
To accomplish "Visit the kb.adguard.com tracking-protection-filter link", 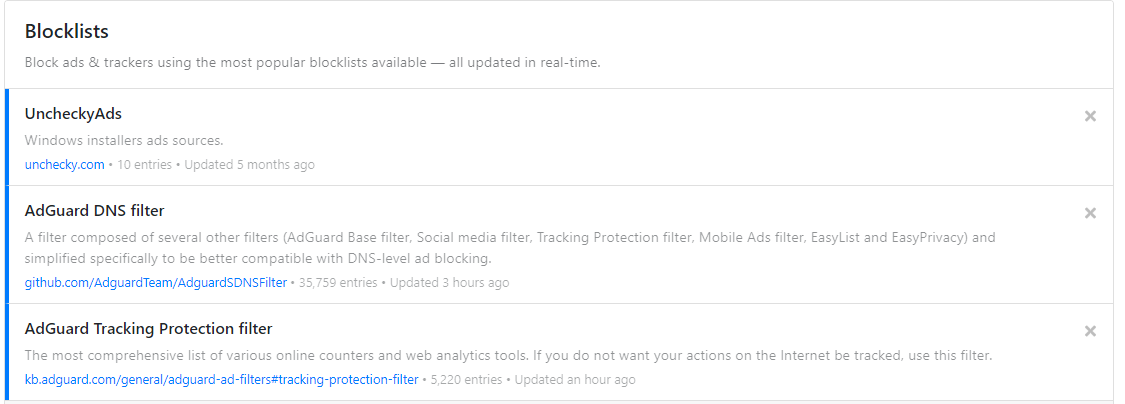I will click(221, 380).
